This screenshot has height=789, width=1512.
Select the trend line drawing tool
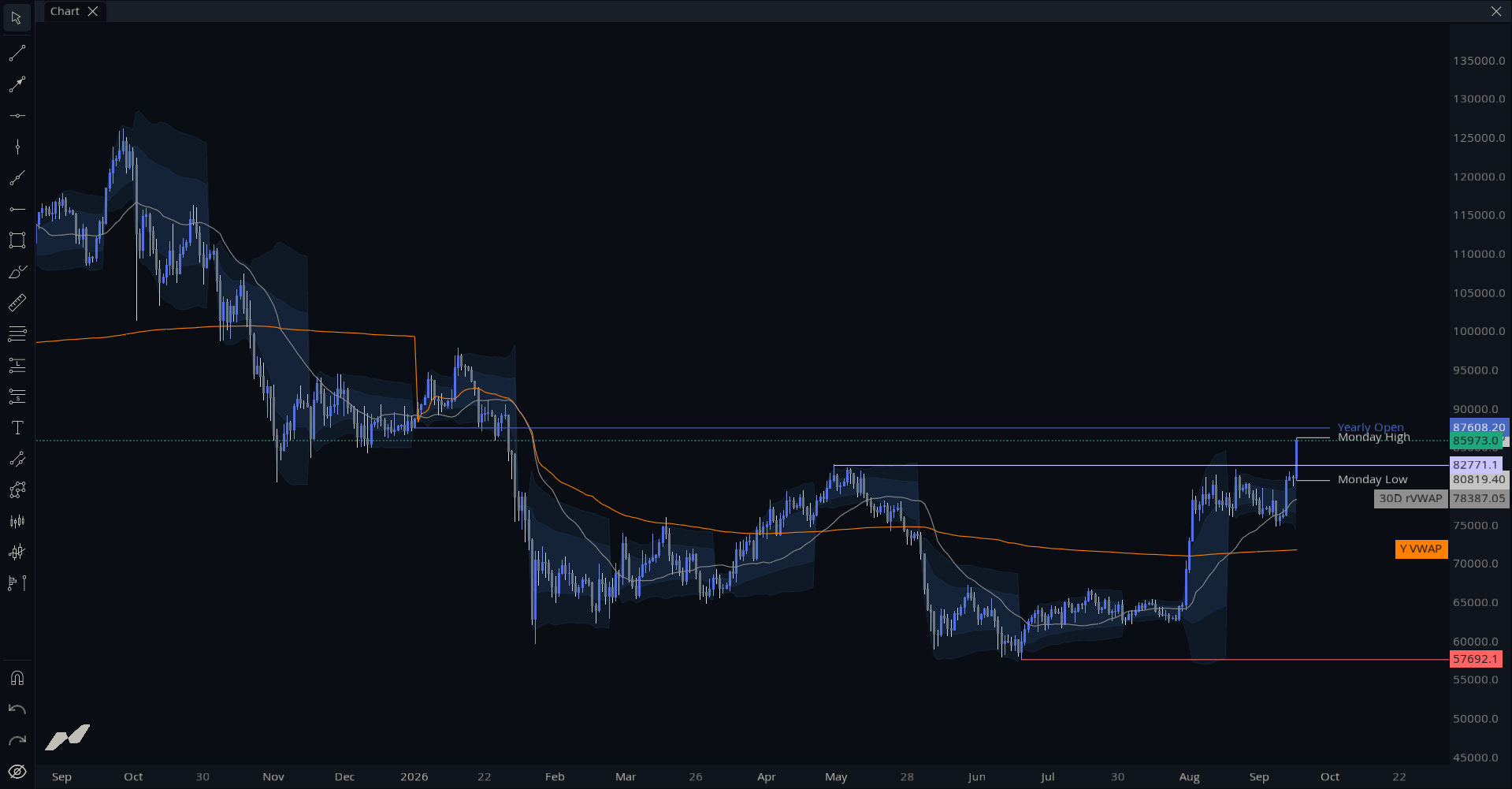pyautogui.click(x=17, y=54)
